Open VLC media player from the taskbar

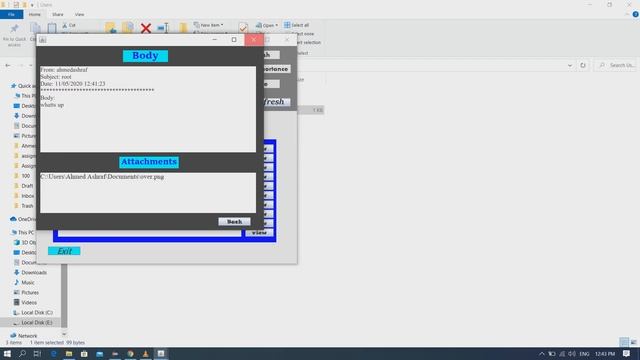point(145,354)
